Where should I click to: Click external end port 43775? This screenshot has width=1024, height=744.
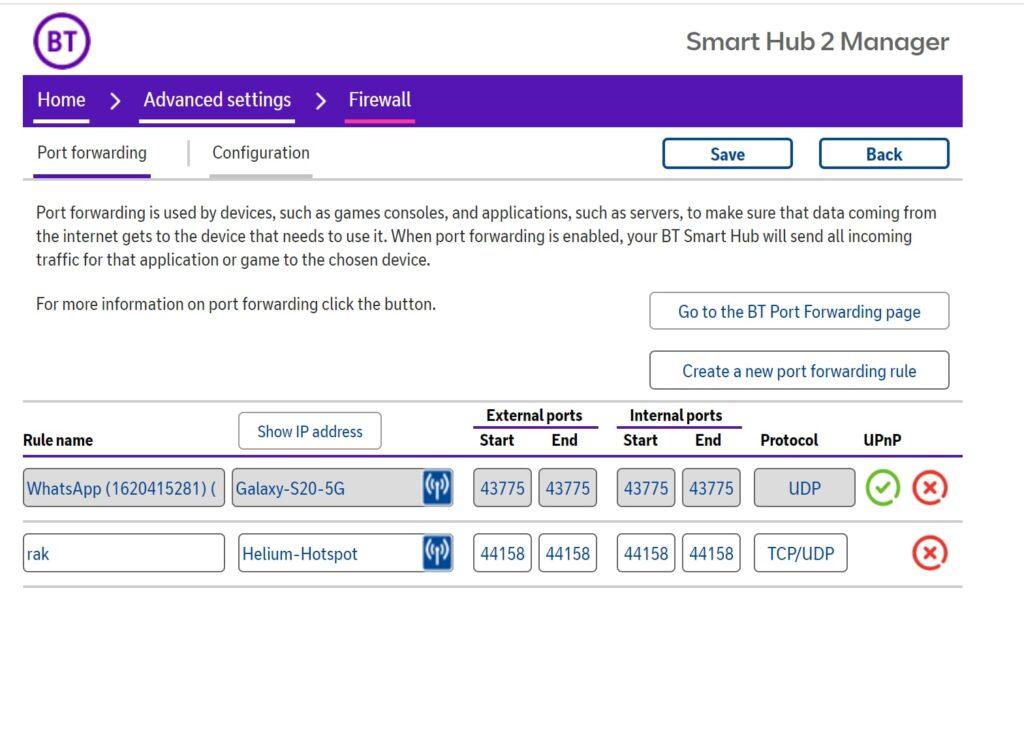click(568, 488)
